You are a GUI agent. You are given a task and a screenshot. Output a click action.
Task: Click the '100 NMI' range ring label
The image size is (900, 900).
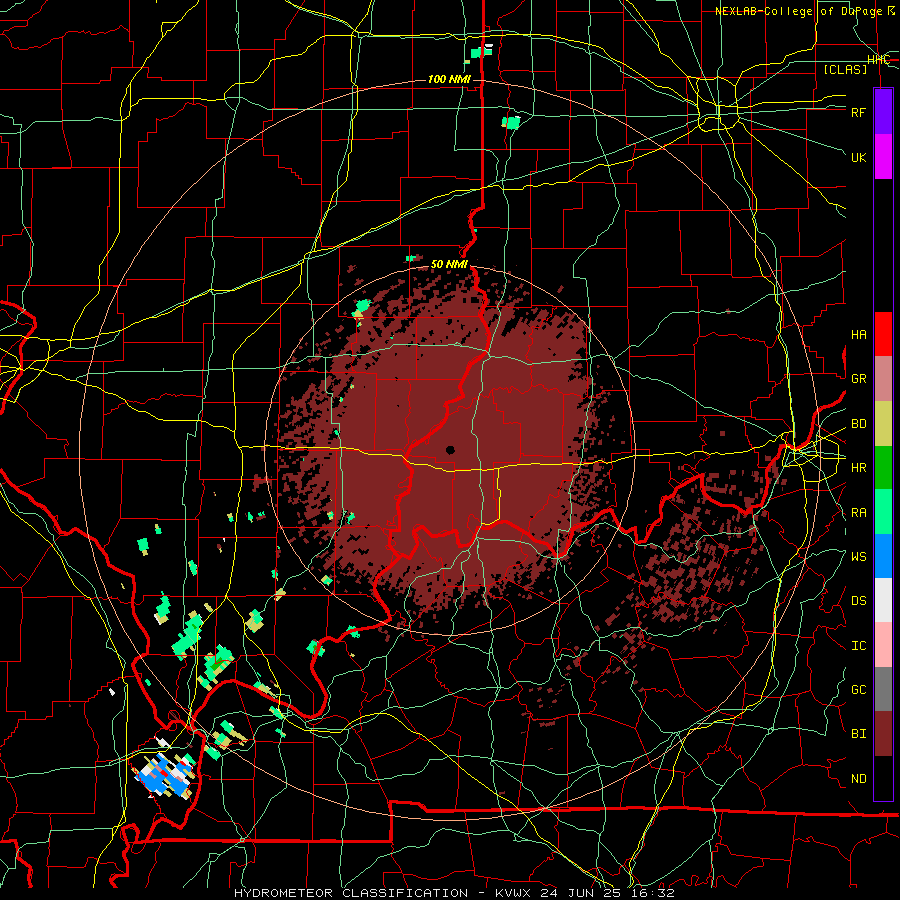coord(449,79)
